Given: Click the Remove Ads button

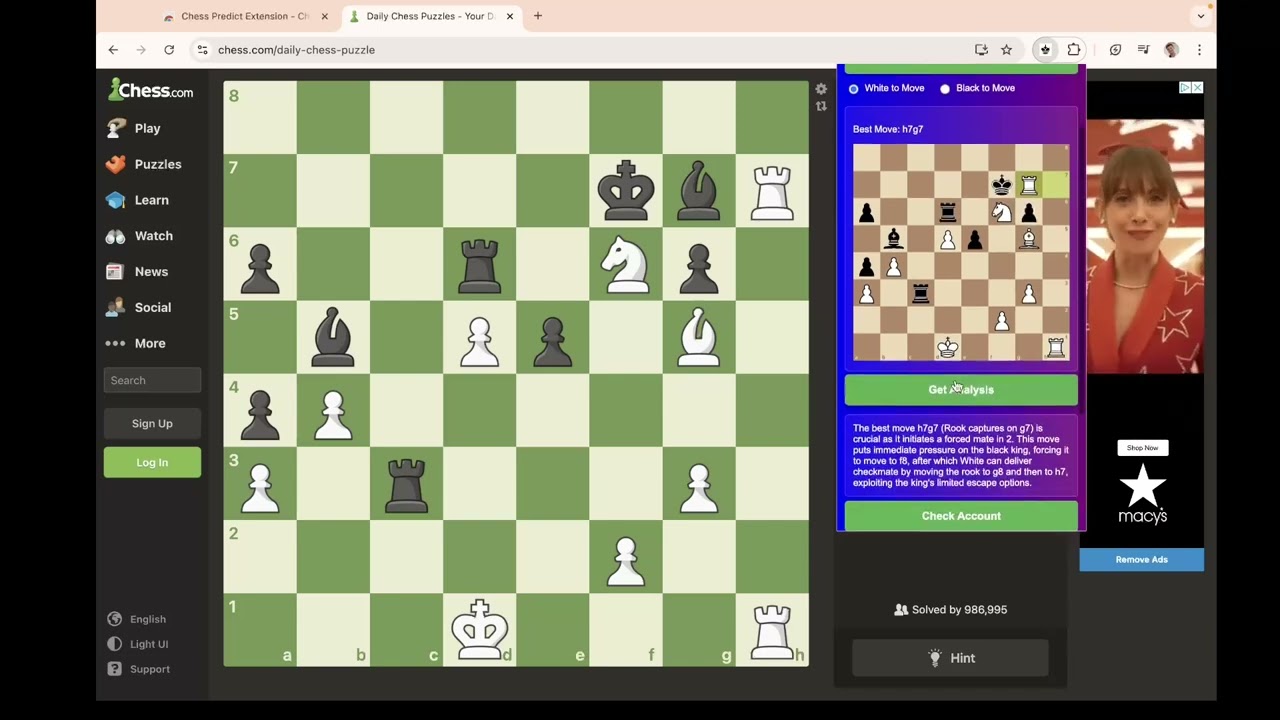Looking at the screenshot, I should [x=1141, y=560].
